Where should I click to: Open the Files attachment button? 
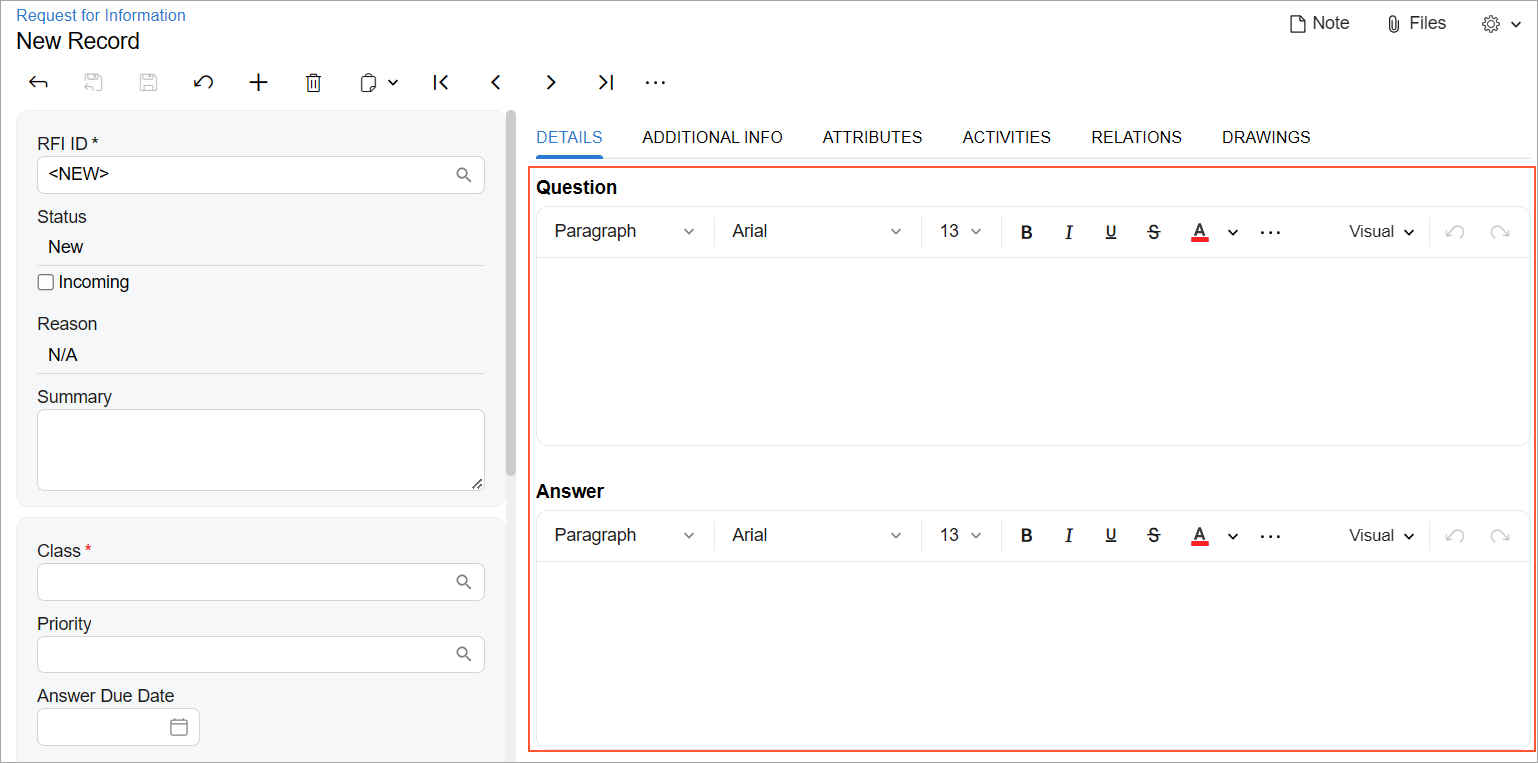tap(1416, 23)
